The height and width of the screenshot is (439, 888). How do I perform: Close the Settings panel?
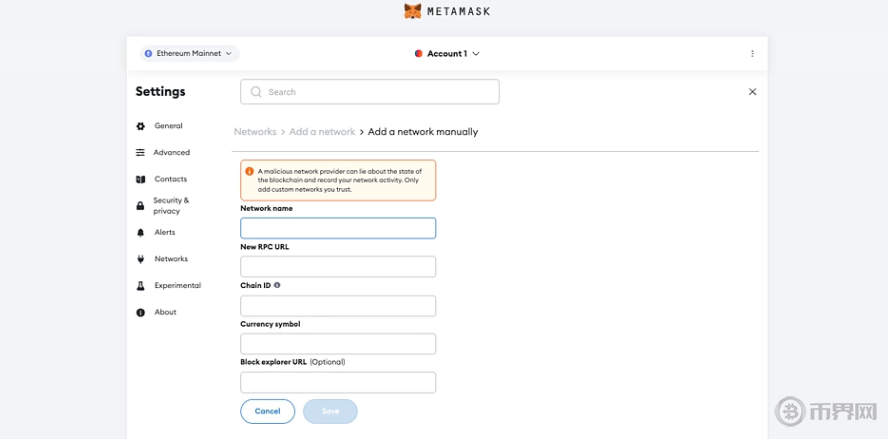coord(752,92)
